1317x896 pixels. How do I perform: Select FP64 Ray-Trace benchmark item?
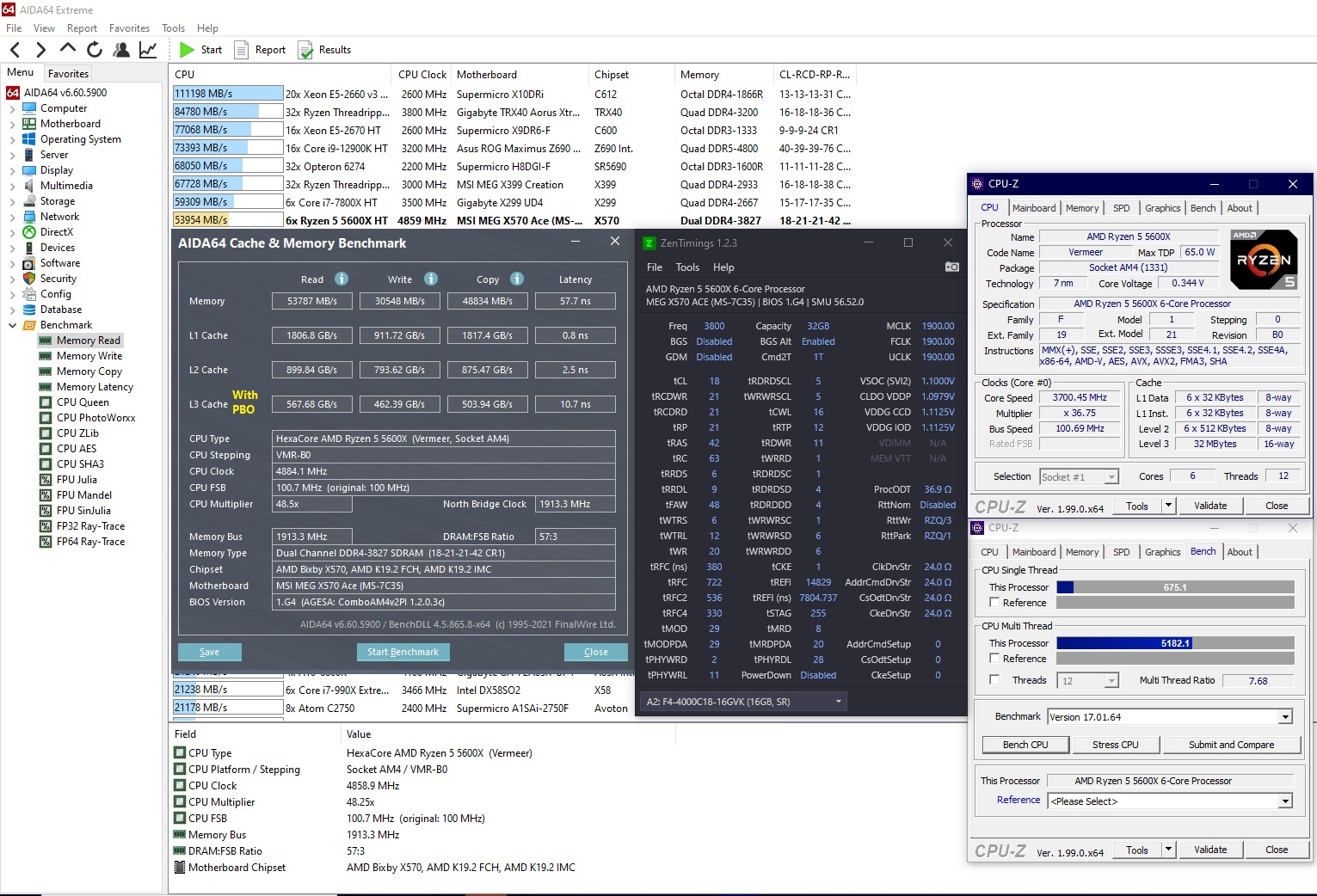(x=90, y=542)
